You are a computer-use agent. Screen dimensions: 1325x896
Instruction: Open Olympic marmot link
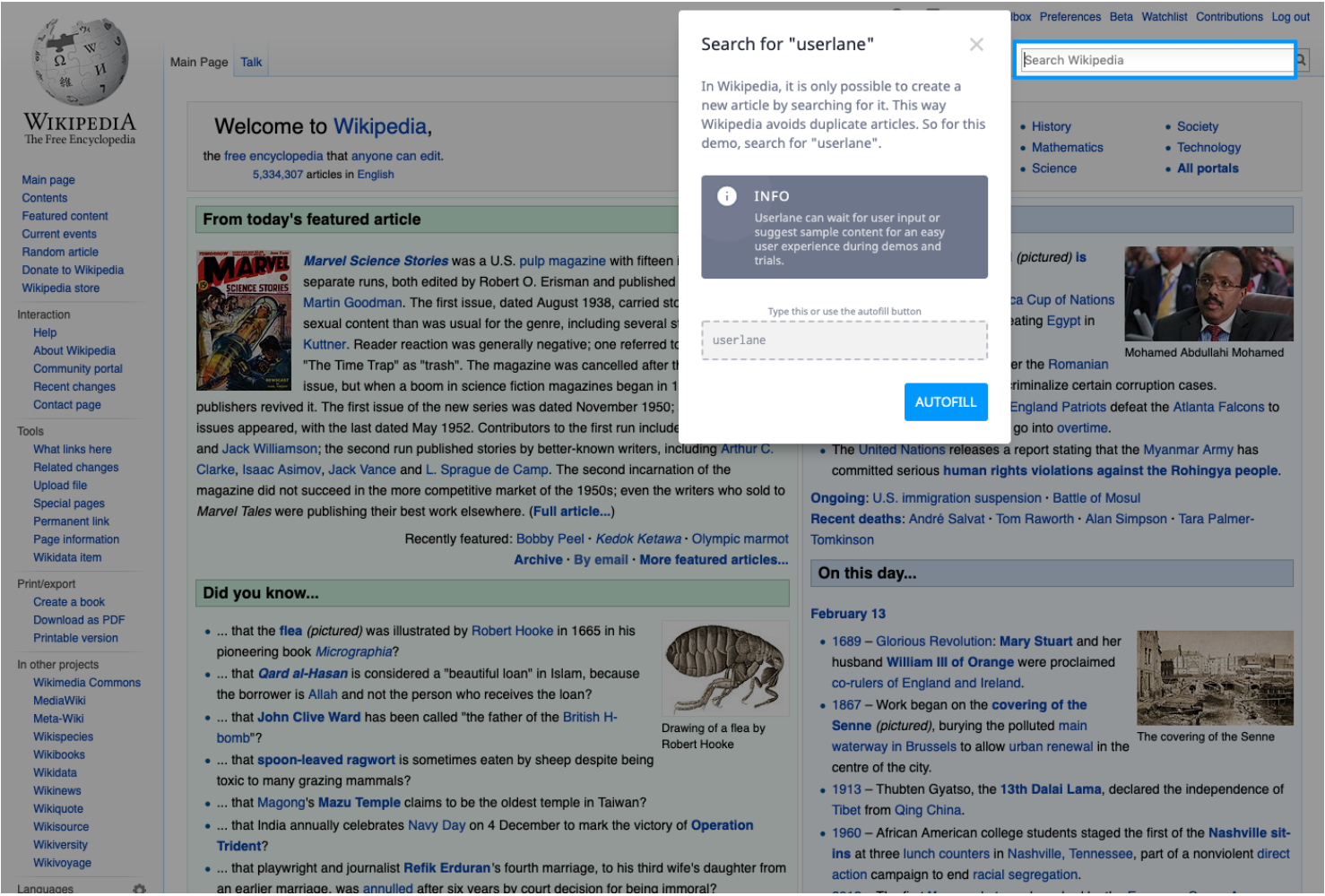(740, 538)
